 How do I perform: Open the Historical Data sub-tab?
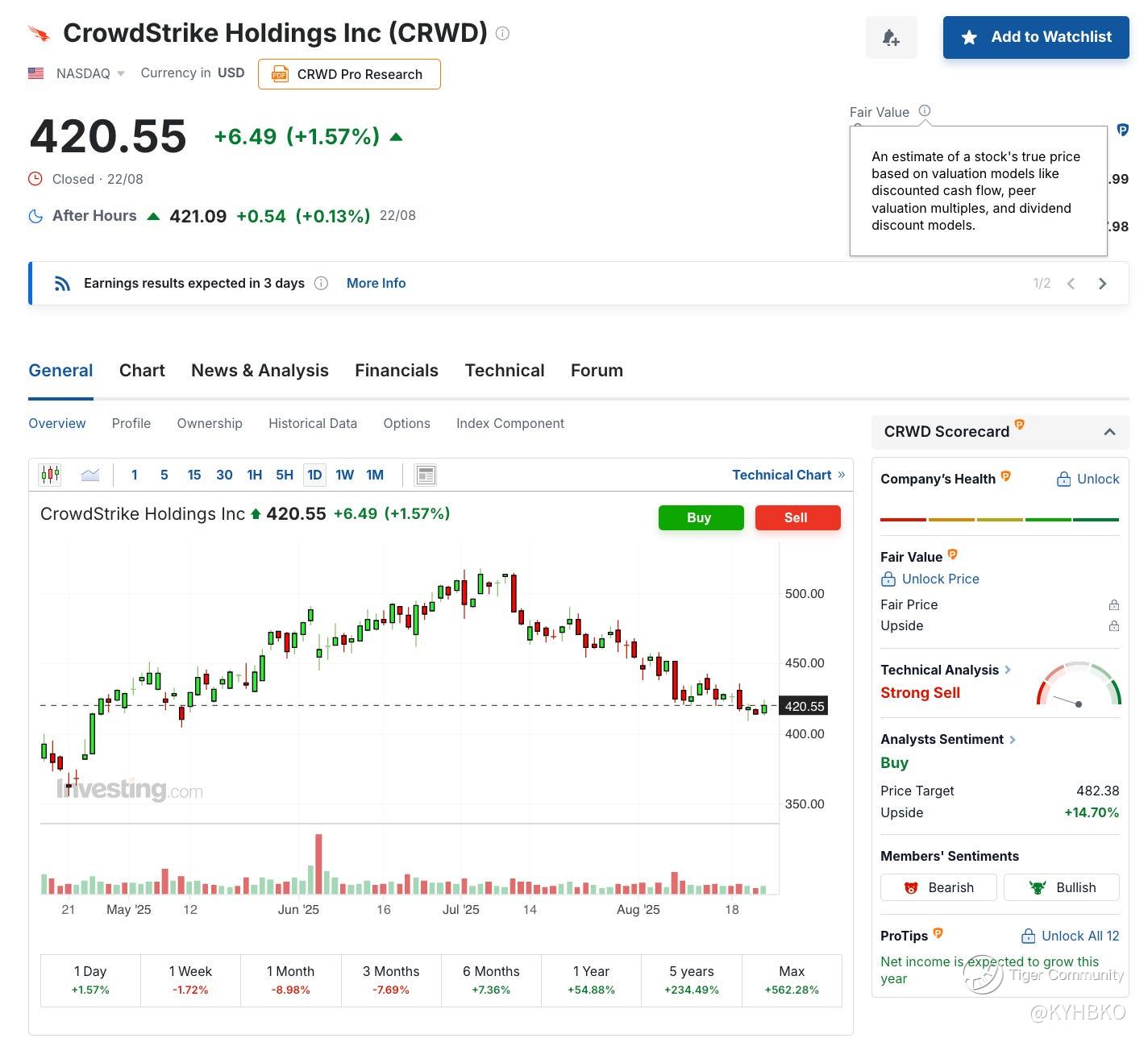coord(313,424)
